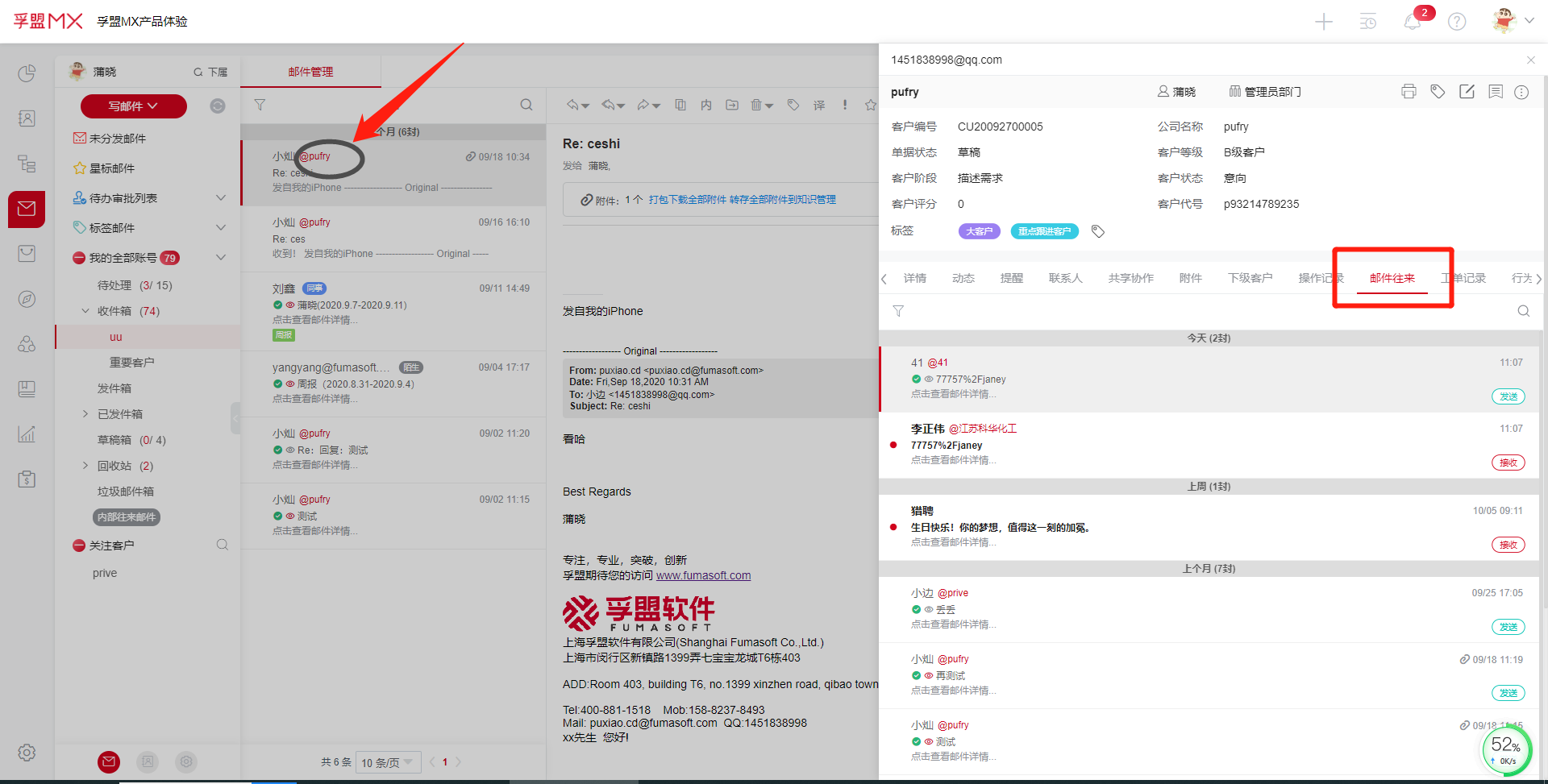Expand the 待办审批列表 section
1548x784 pixels.
[x=220, y=198]
